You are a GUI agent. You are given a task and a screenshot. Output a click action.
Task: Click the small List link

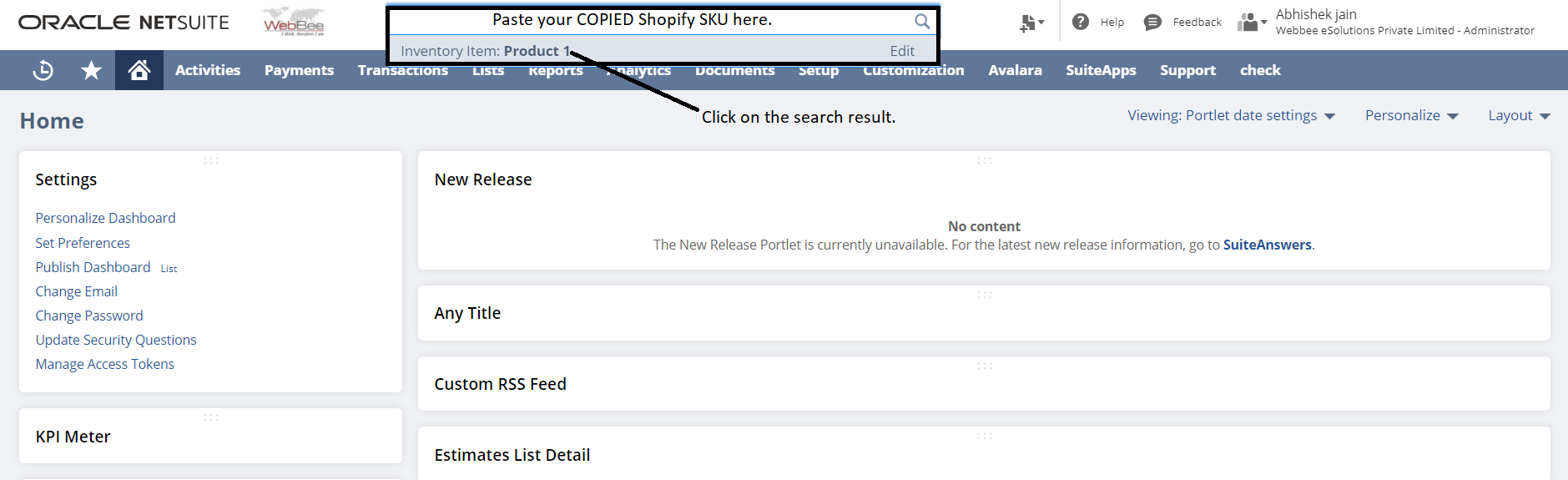pos(169,269)
